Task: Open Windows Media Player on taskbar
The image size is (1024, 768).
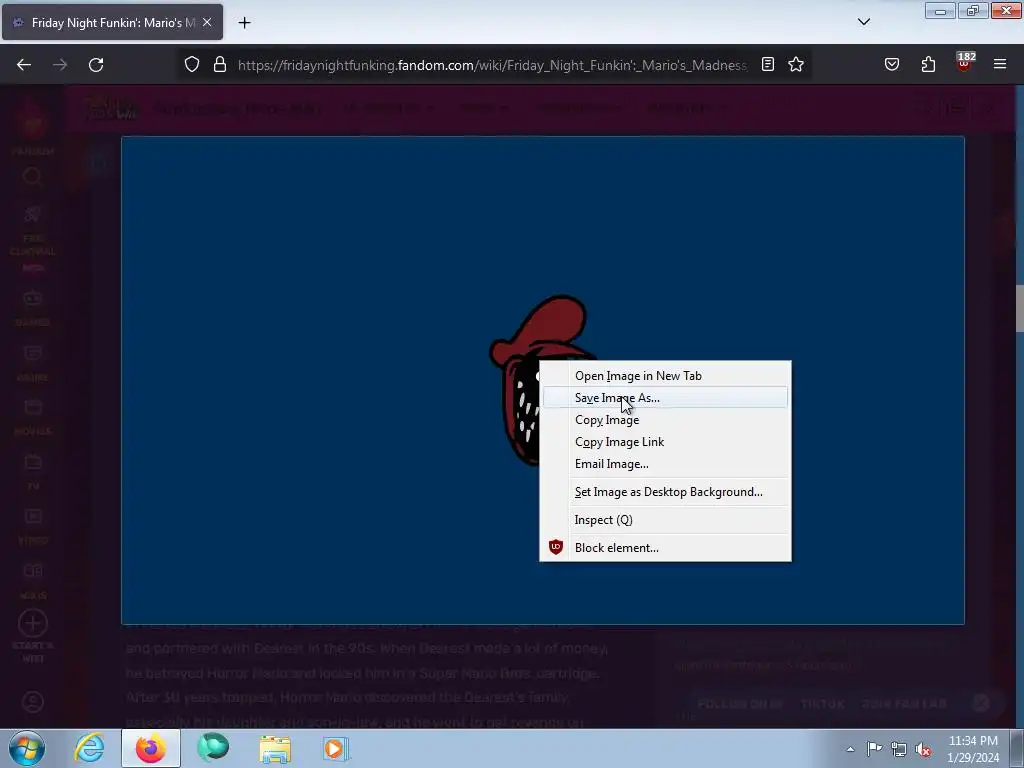Action: pos(336,748)
